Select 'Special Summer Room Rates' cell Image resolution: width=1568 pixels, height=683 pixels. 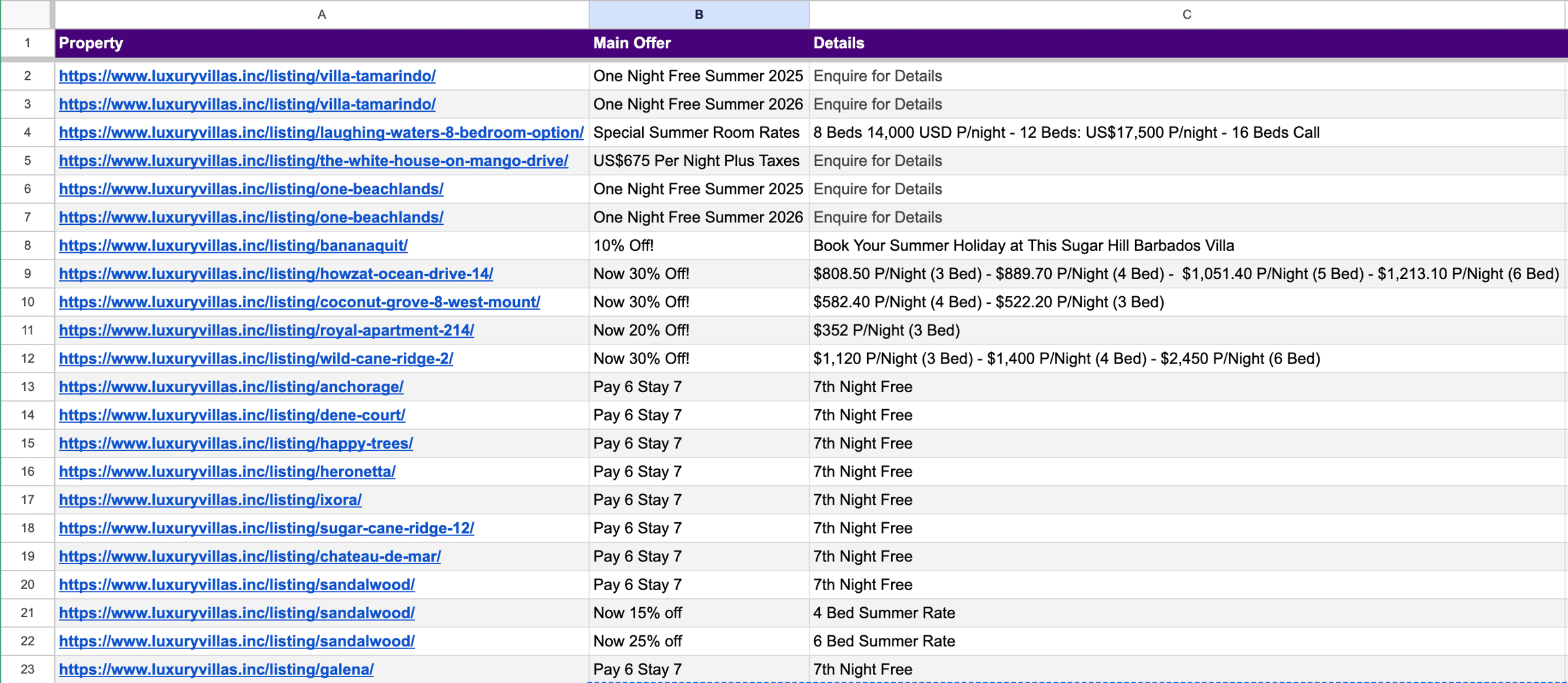(x=698, y=132)
